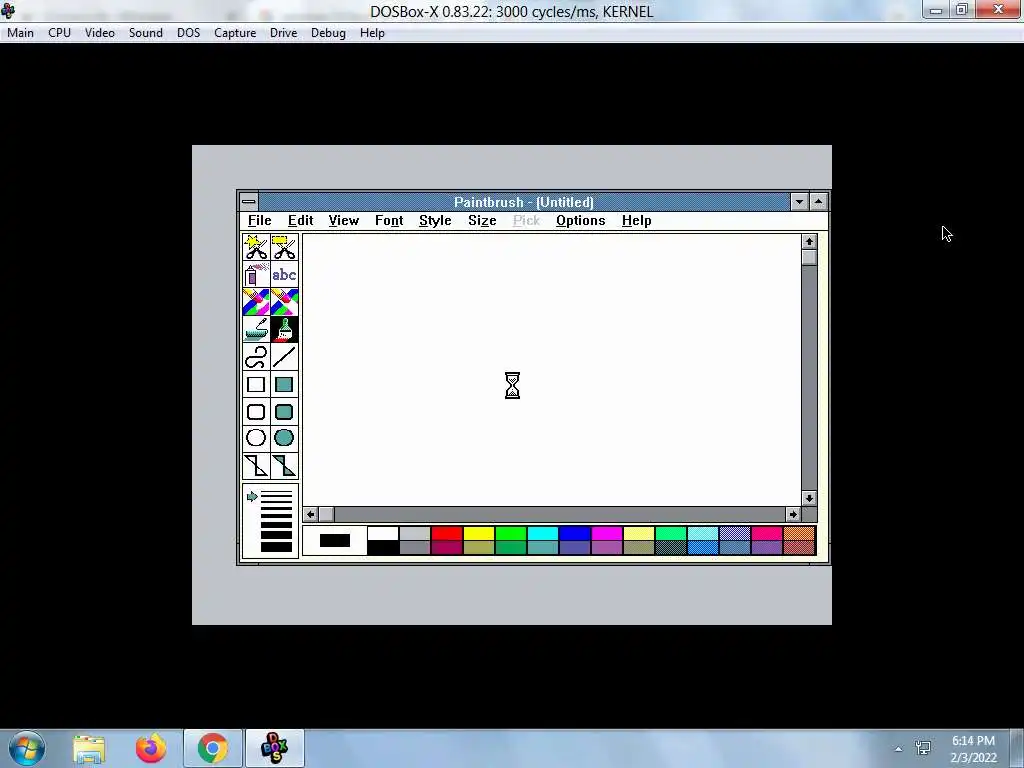Select the Filled Box tool
The image size is (1024, 768).
point(284,385)
